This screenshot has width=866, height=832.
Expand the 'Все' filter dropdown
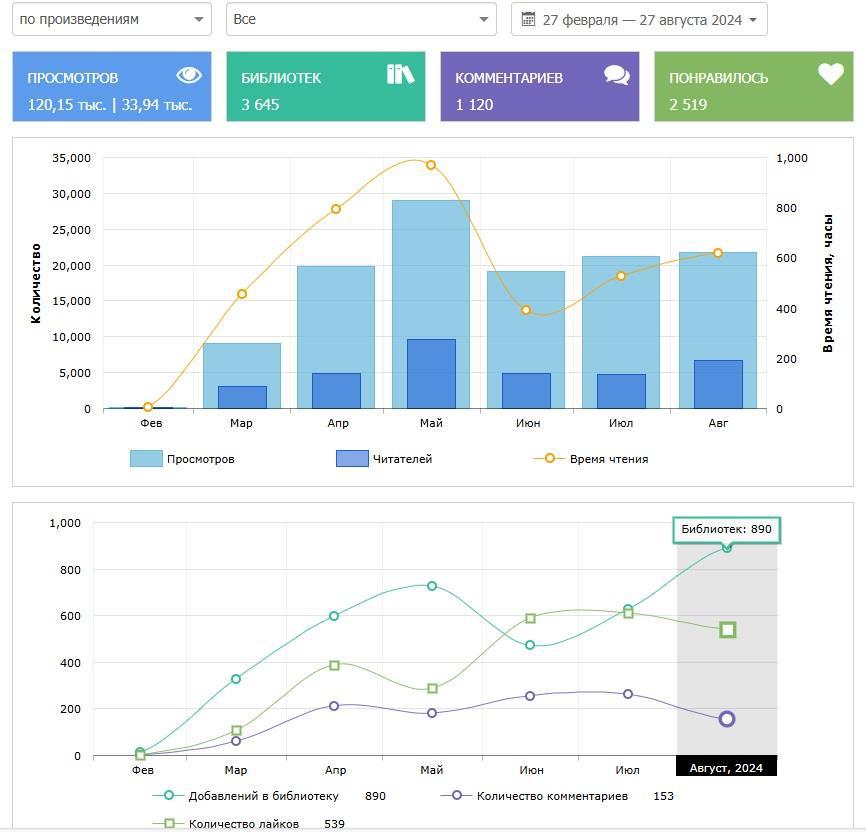pyautogui.click(x=361, y=19)
